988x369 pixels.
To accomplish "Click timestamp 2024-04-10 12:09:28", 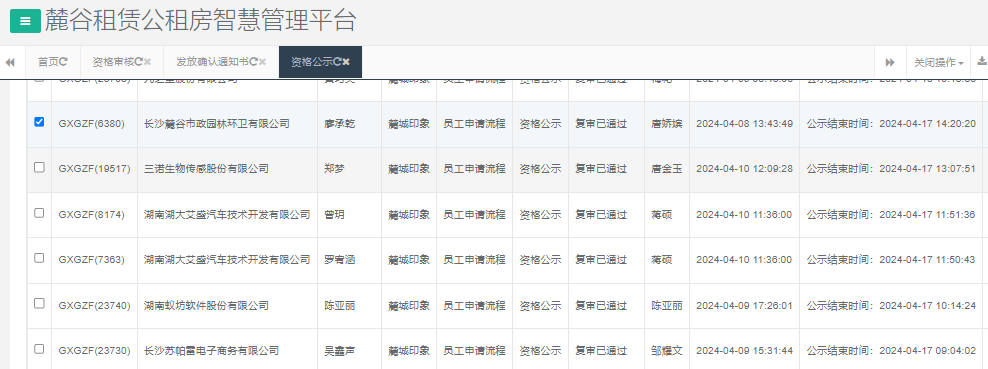I will click(x=744, y=169).
